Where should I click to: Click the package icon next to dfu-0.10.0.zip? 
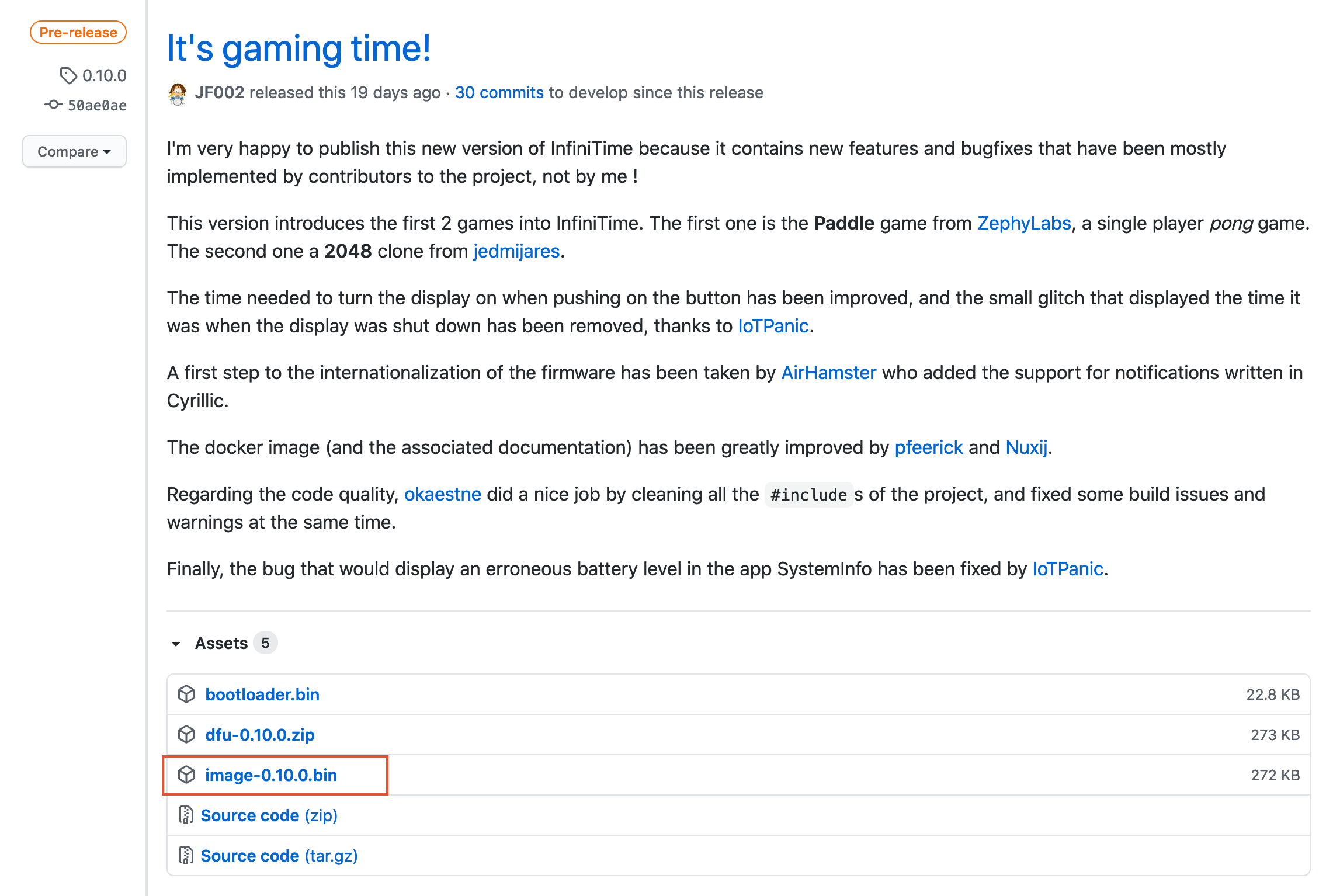(186, 734)
